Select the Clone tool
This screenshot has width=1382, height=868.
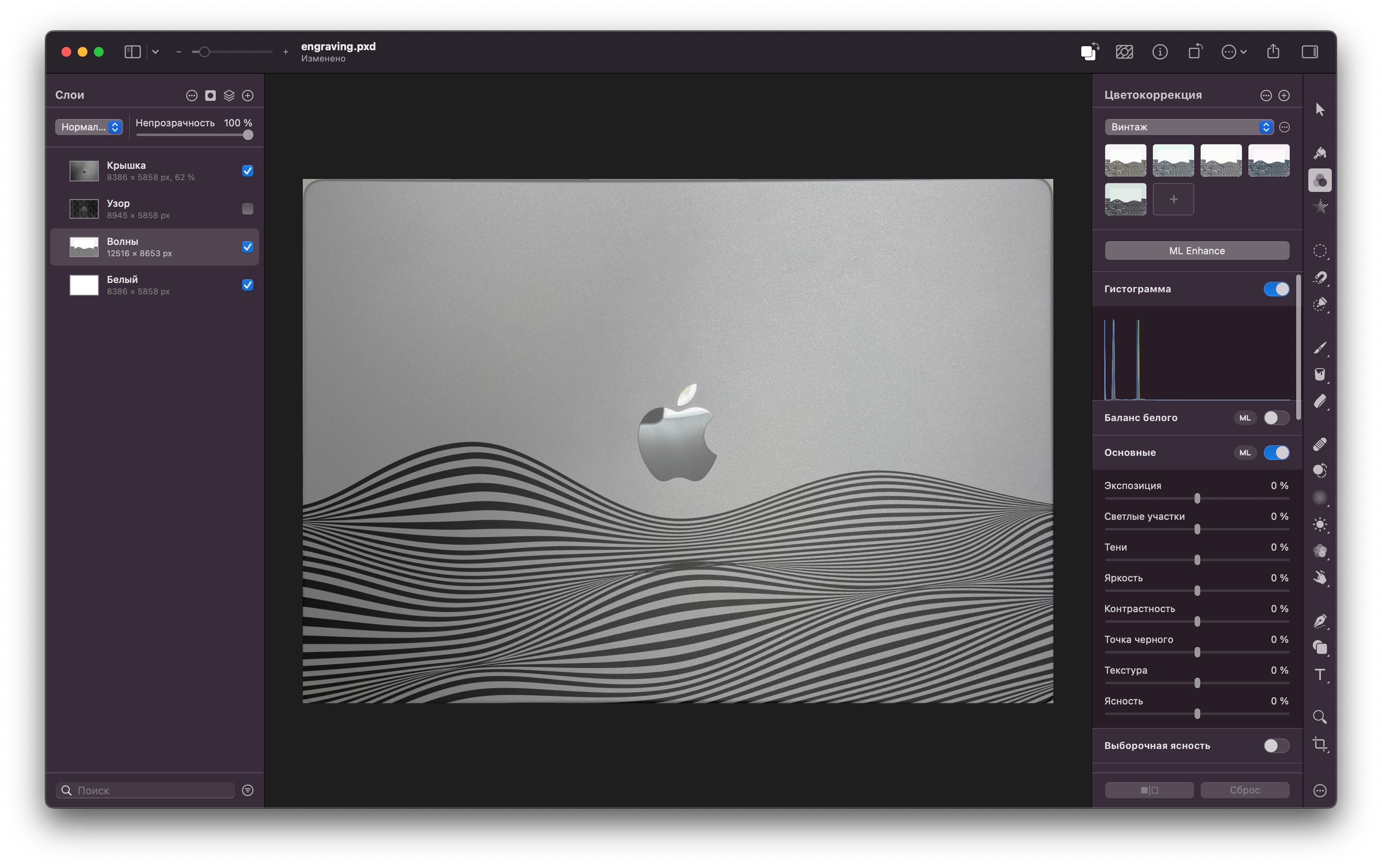1319,471
